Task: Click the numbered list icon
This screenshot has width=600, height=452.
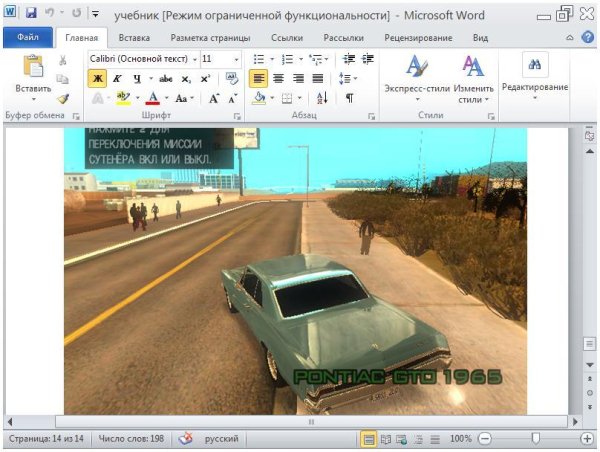Action: pyautogui.click(x=287, y=59)
